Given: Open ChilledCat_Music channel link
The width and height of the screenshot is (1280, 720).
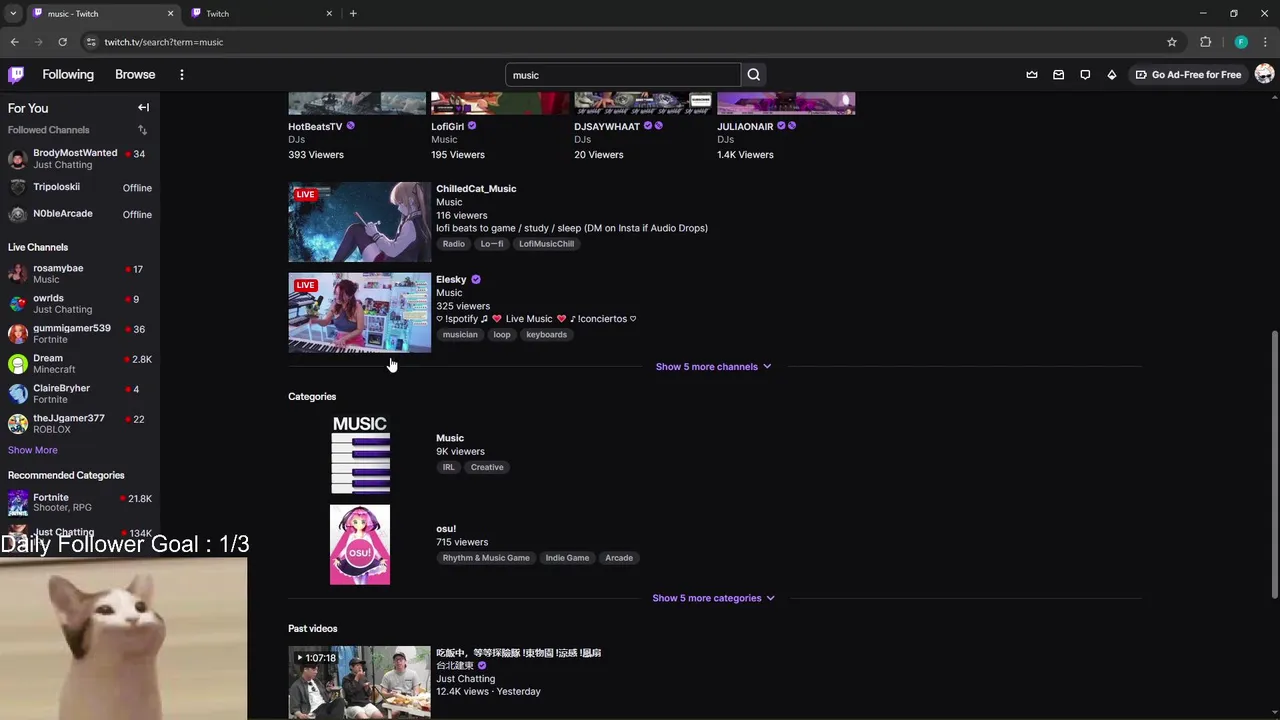Looking at the screenshot, I should pos(476,189).
